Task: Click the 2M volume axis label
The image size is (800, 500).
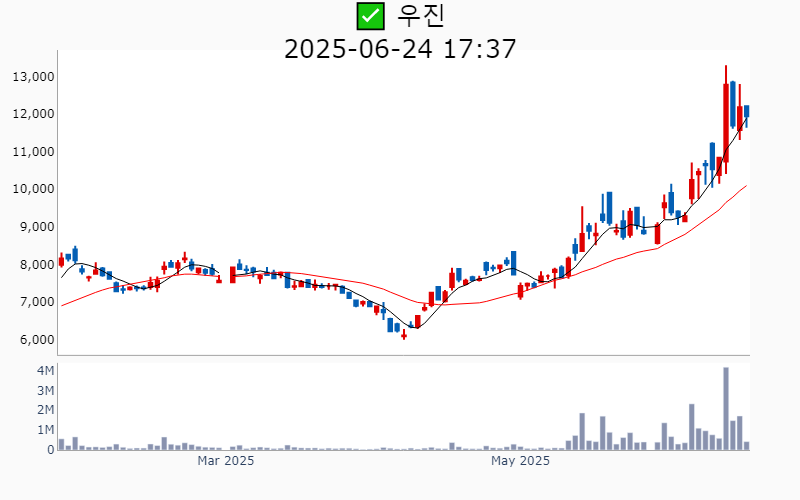Action: (45, 410)
